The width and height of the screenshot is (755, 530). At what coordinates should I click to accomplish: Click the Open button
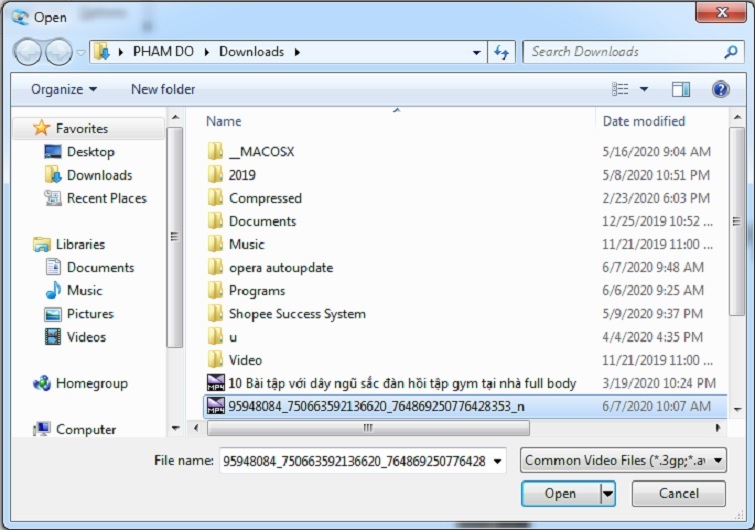[560, 493]
